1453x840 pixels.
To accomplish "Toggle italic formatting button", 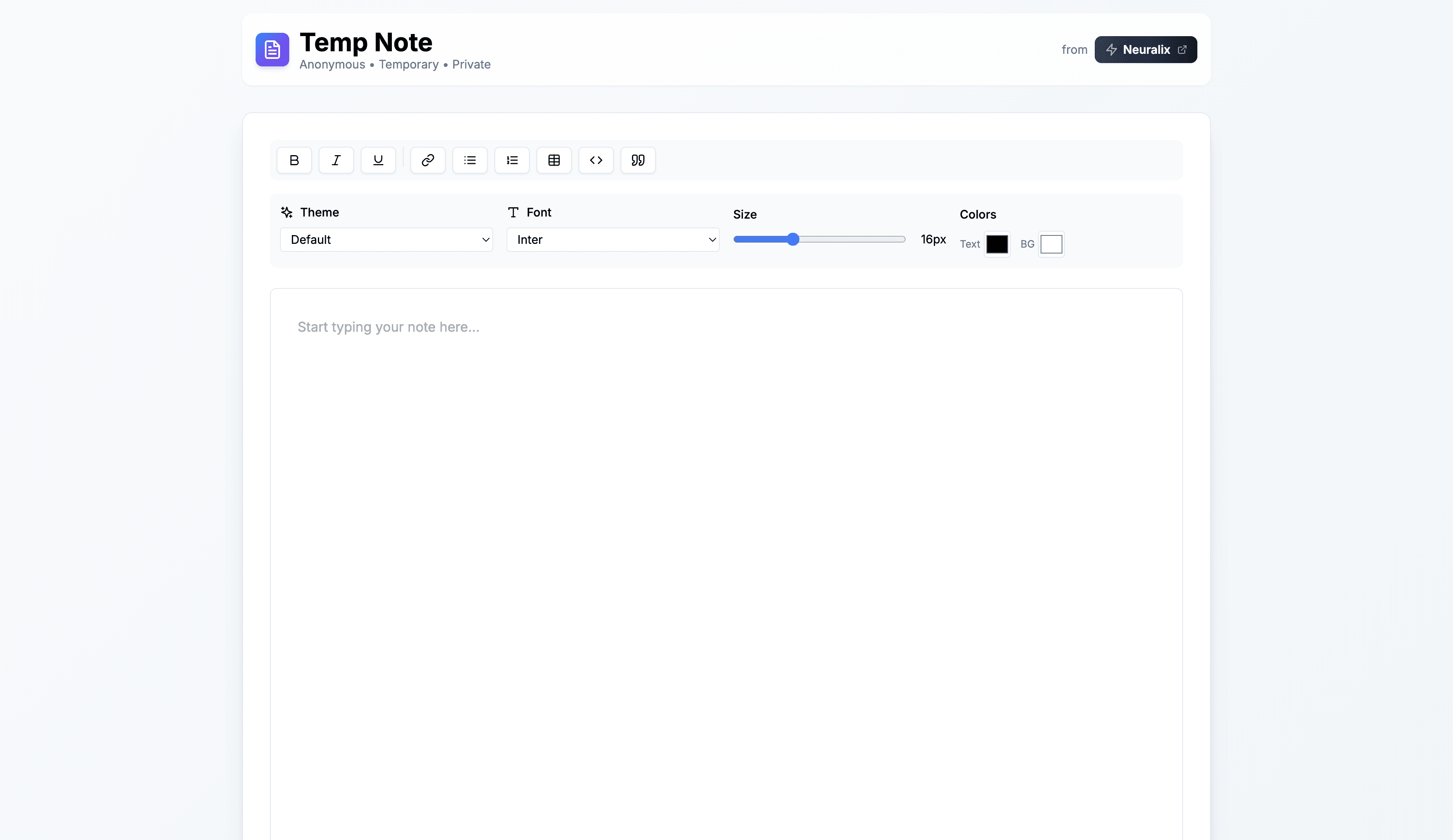I will tap(336, 160).
